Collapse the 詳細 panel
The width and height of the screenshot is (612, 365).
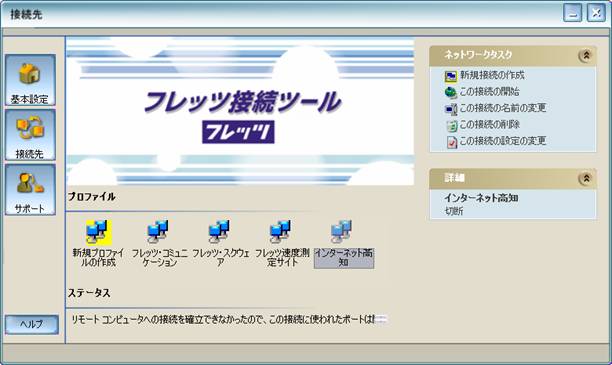pos(585,179)
